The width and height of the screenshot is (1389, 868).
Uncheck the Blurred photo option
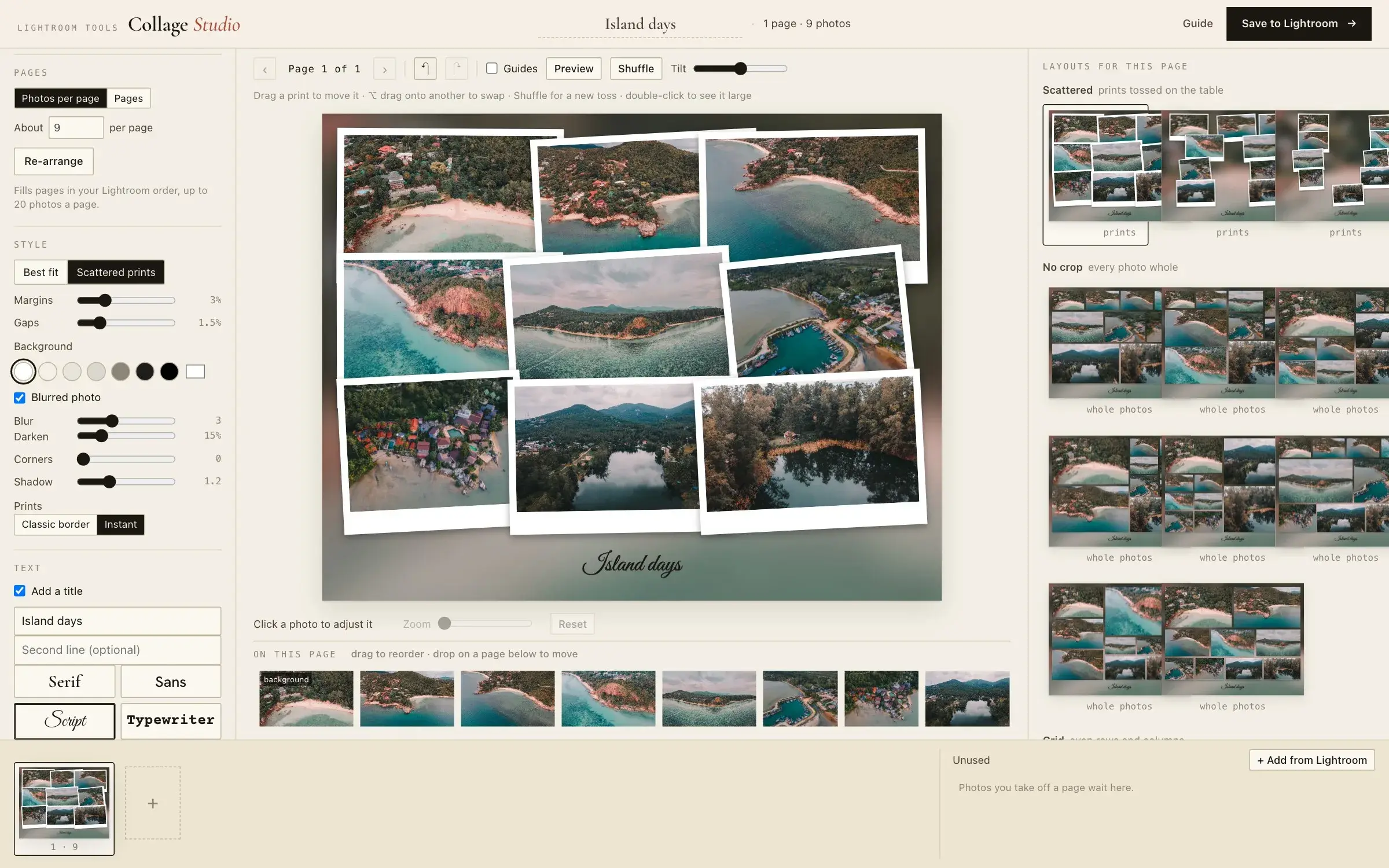coord(20,398)
